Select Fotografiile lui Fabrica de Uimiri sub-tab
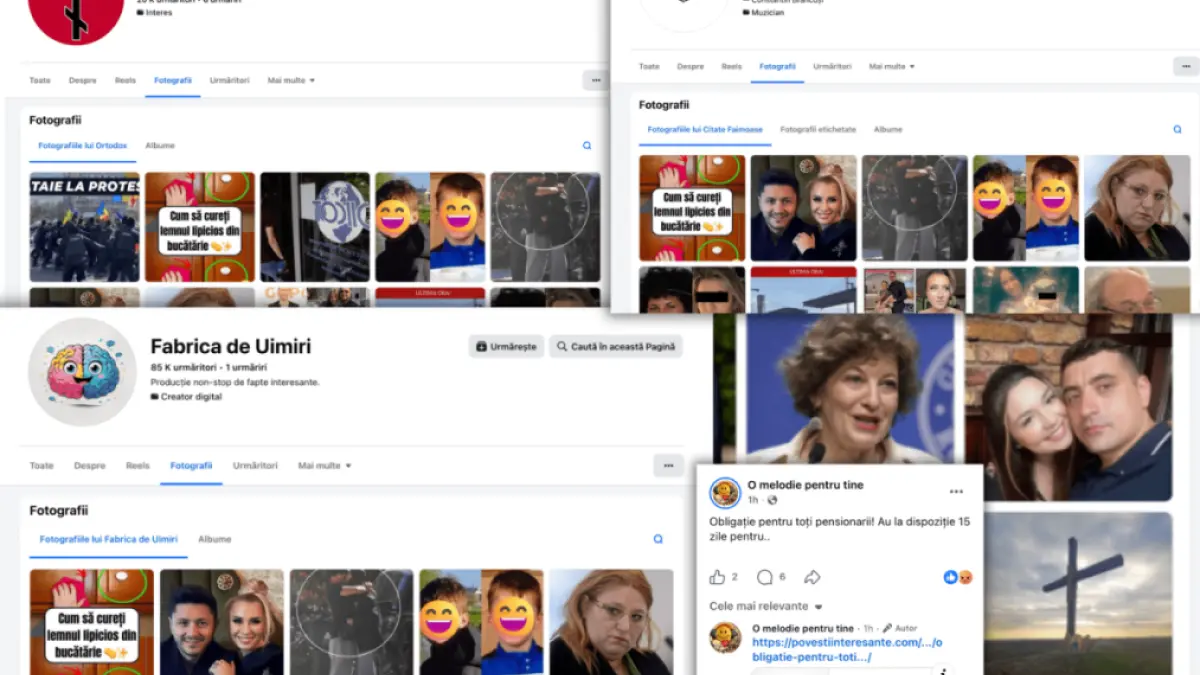The image size is (1200, 675). 109,539
